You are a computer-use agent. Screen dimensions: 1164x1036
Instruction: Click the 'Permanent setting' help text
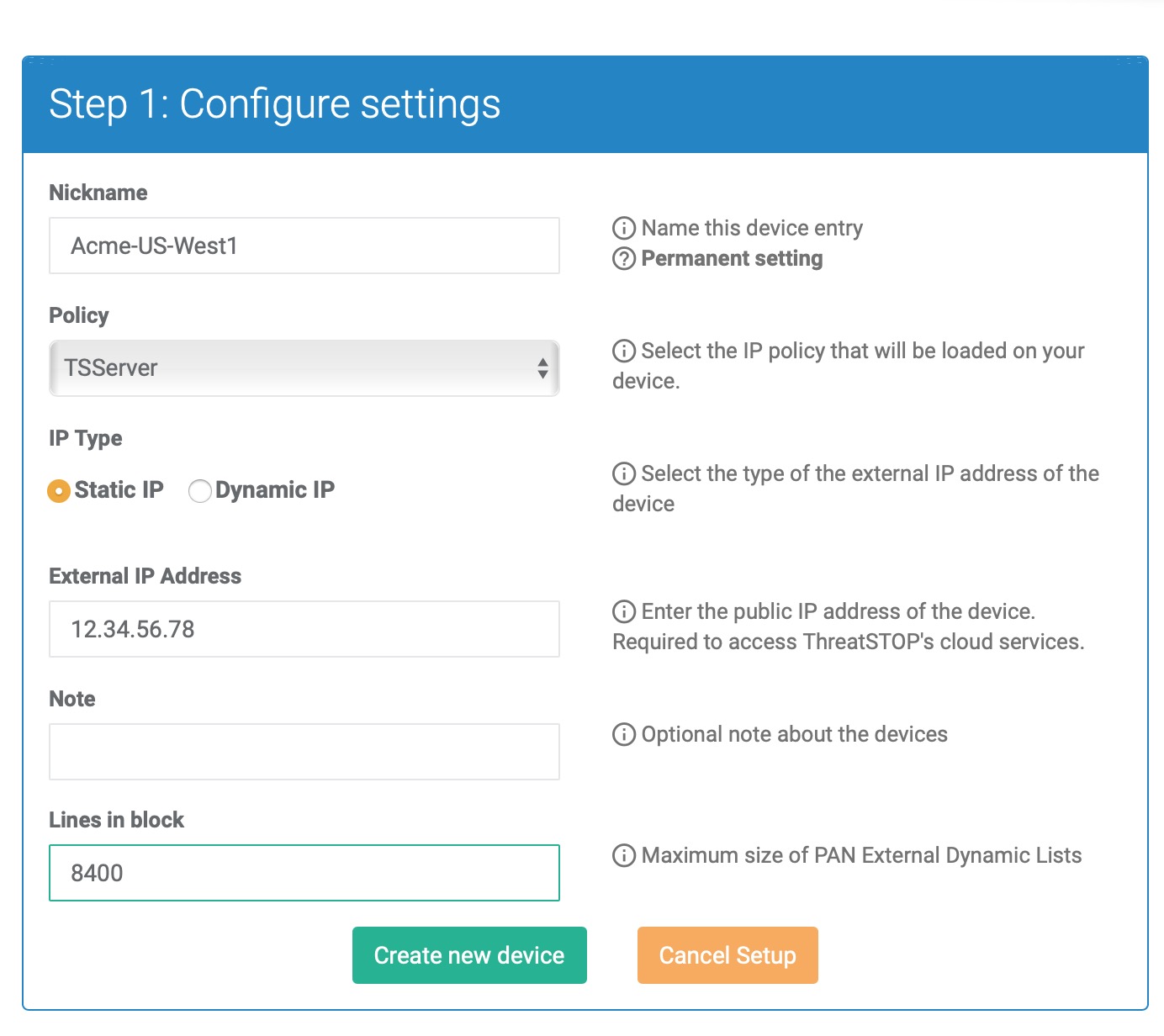(732, 258)
